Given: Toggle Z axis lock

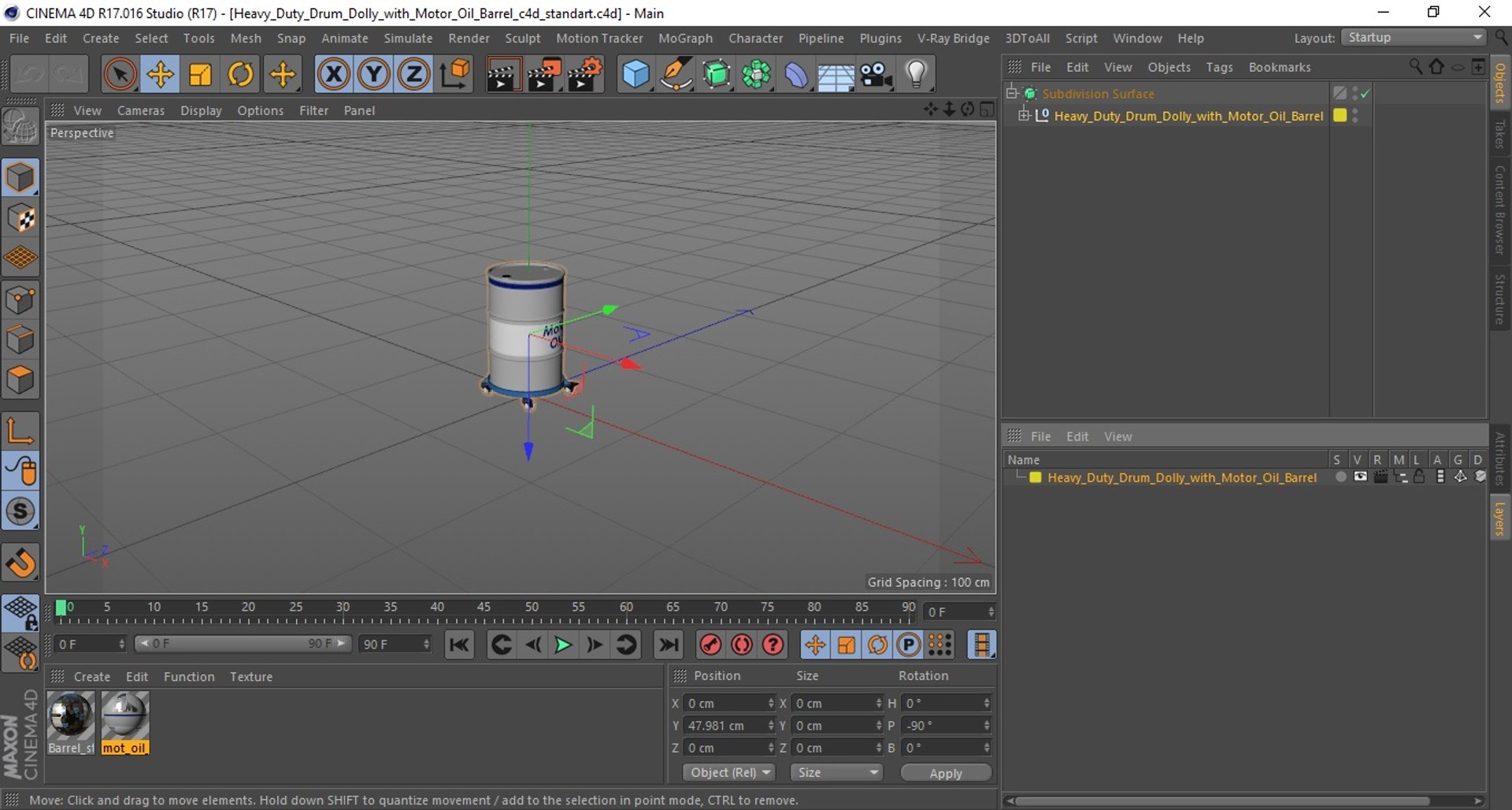Looking at the screenshot, I should [x=414, y=75].
